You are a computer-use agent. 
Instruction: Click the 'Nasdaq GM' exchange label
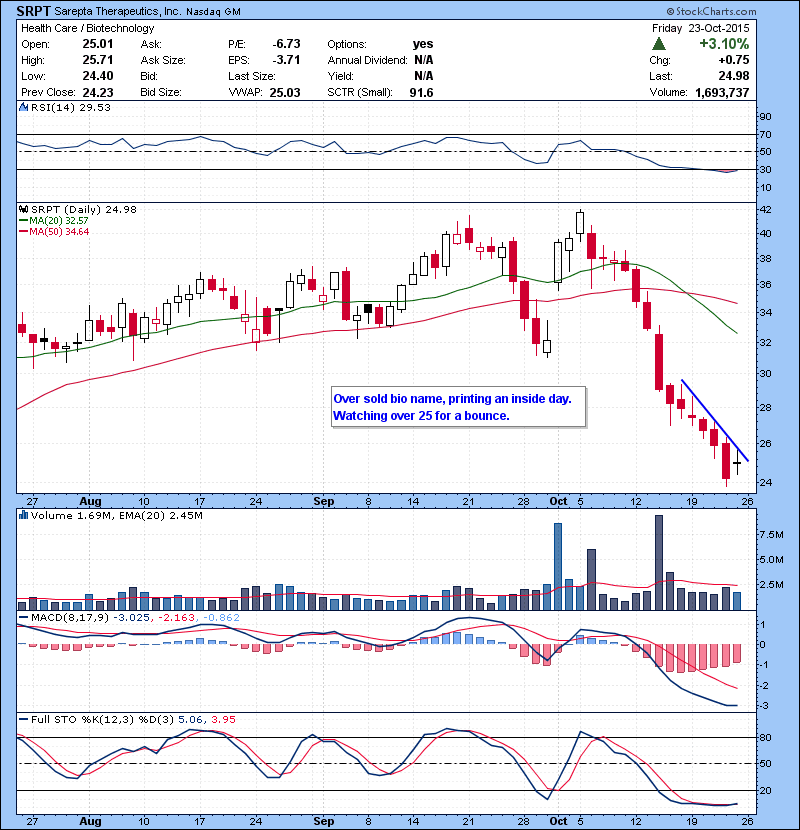pos(213,12)
